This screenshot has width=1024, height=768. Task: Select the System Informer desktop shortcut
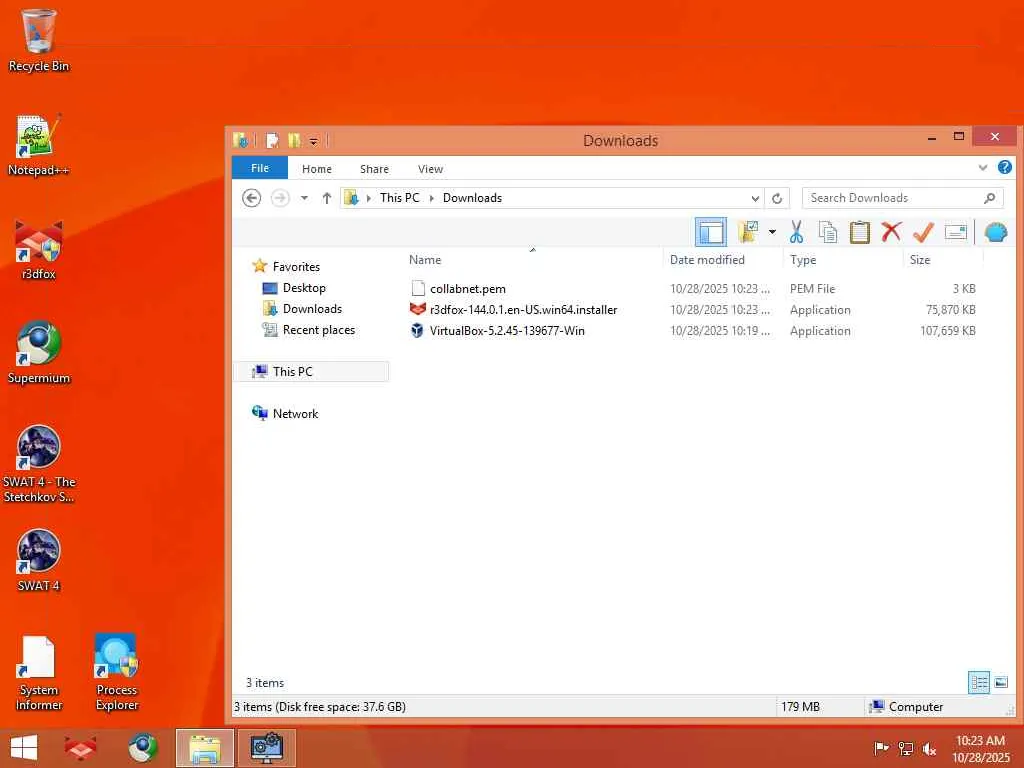tap(39, 673)
